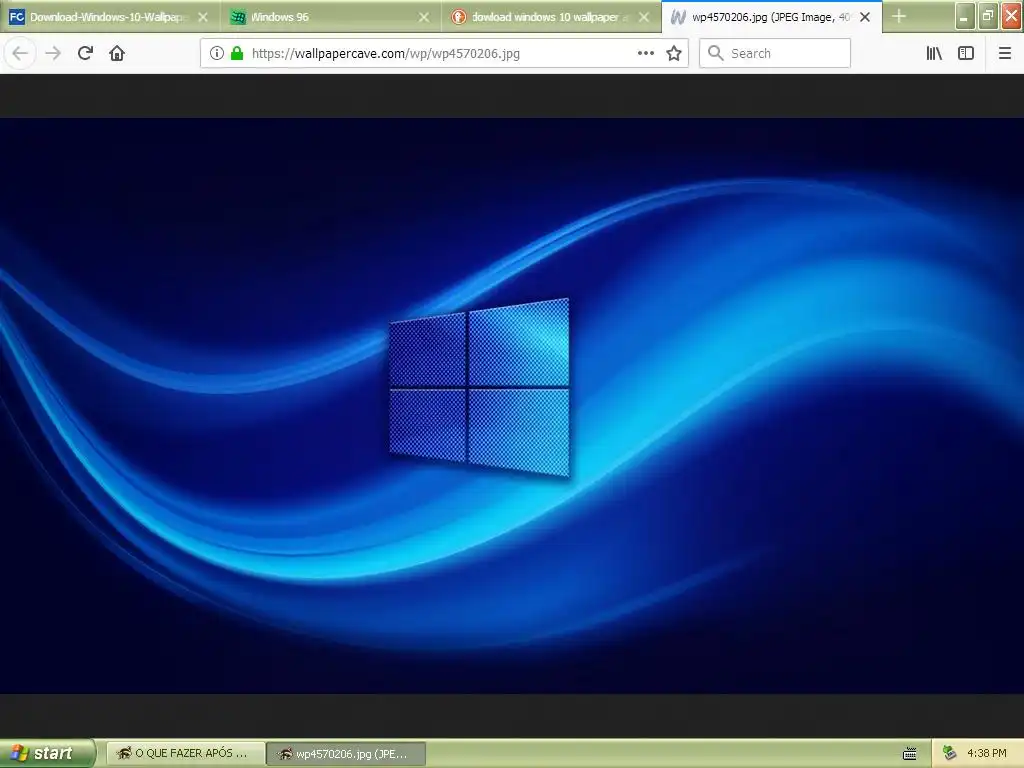Image resolution: width=1024 pixels, height=768 pixels.
Task: Open page actions three-dot menu
Action: click(646, 54)
